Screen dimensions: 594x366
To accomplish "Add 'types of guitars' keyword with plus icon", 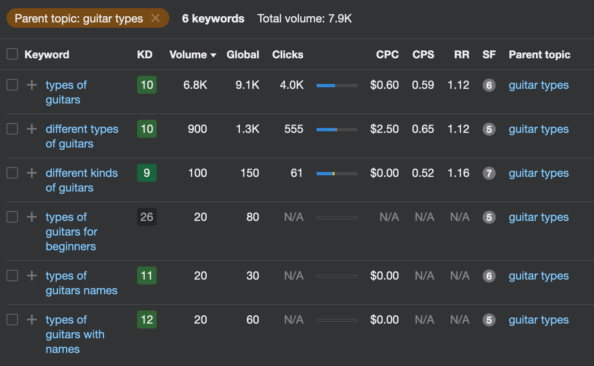I will click(x=32, y=85).
